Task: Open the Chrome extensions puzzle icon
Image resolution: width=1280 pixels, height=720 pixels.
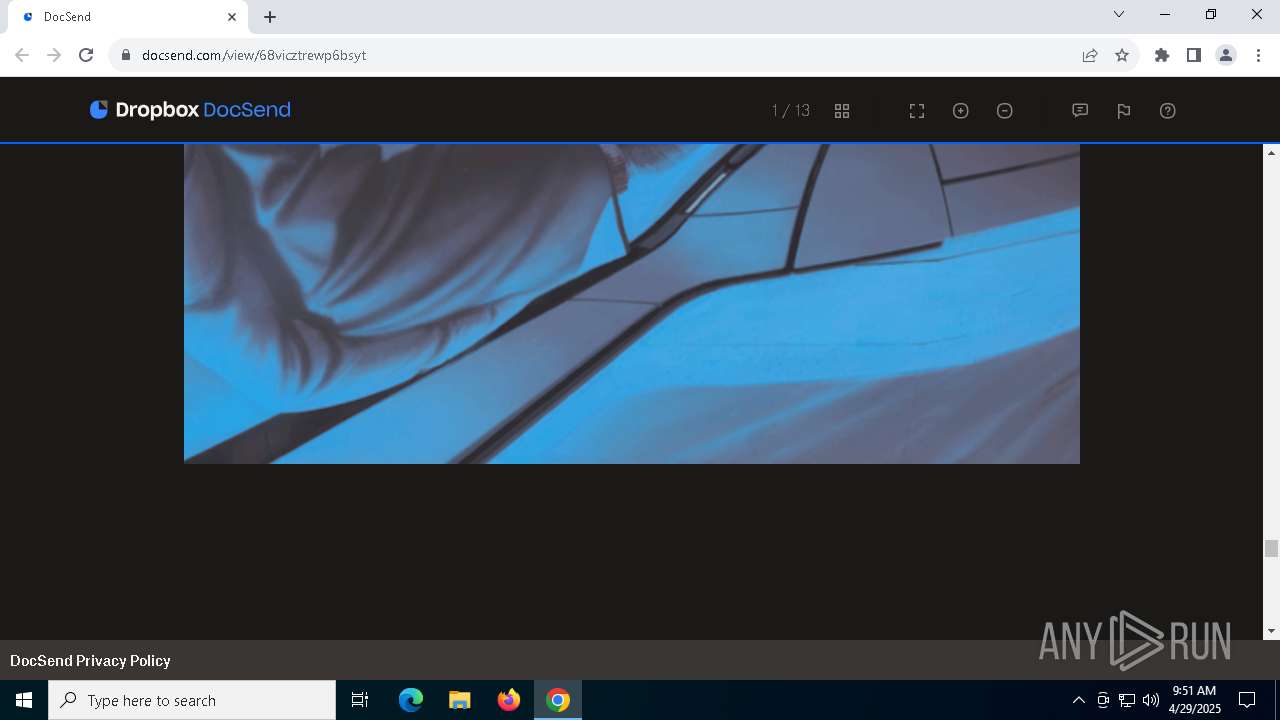Action: tap(1162, 55)
